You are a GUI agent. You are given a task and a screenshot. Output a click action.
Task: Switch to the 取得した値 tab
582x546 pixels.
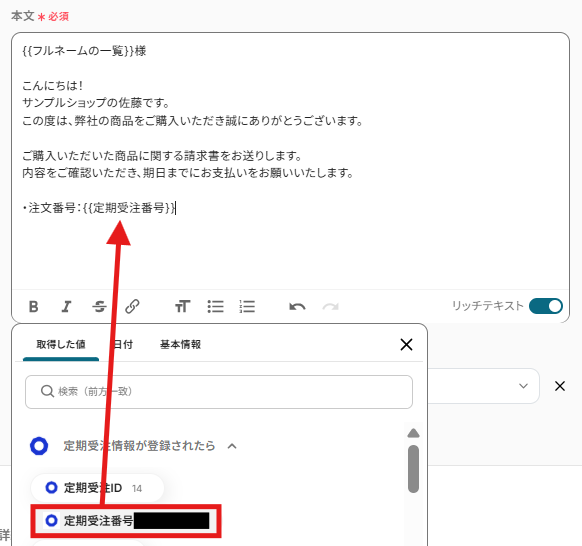pos(61,344)
